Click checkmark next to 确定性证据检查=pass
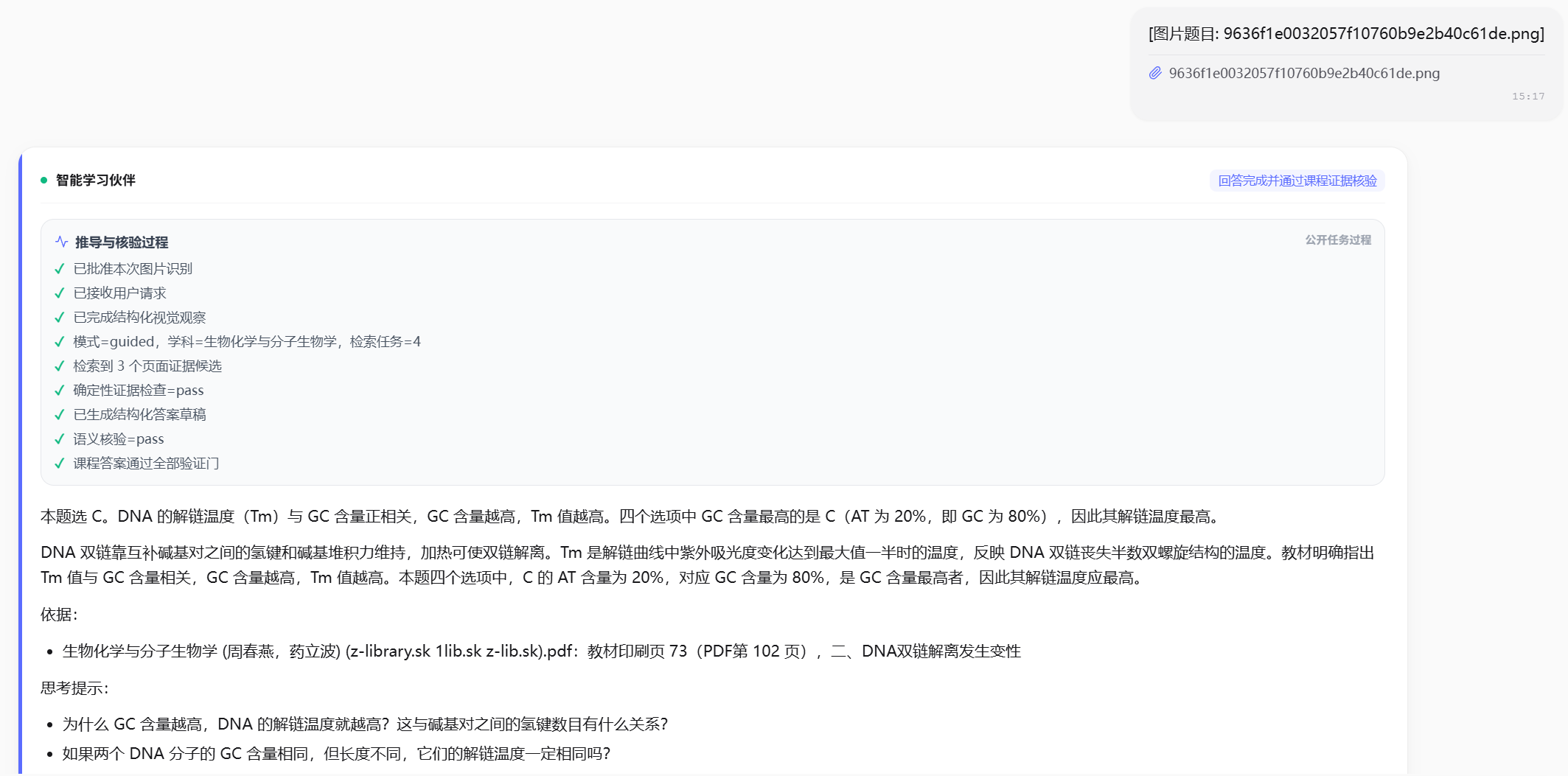This screenshot has width=1568, height=776. 60,391
